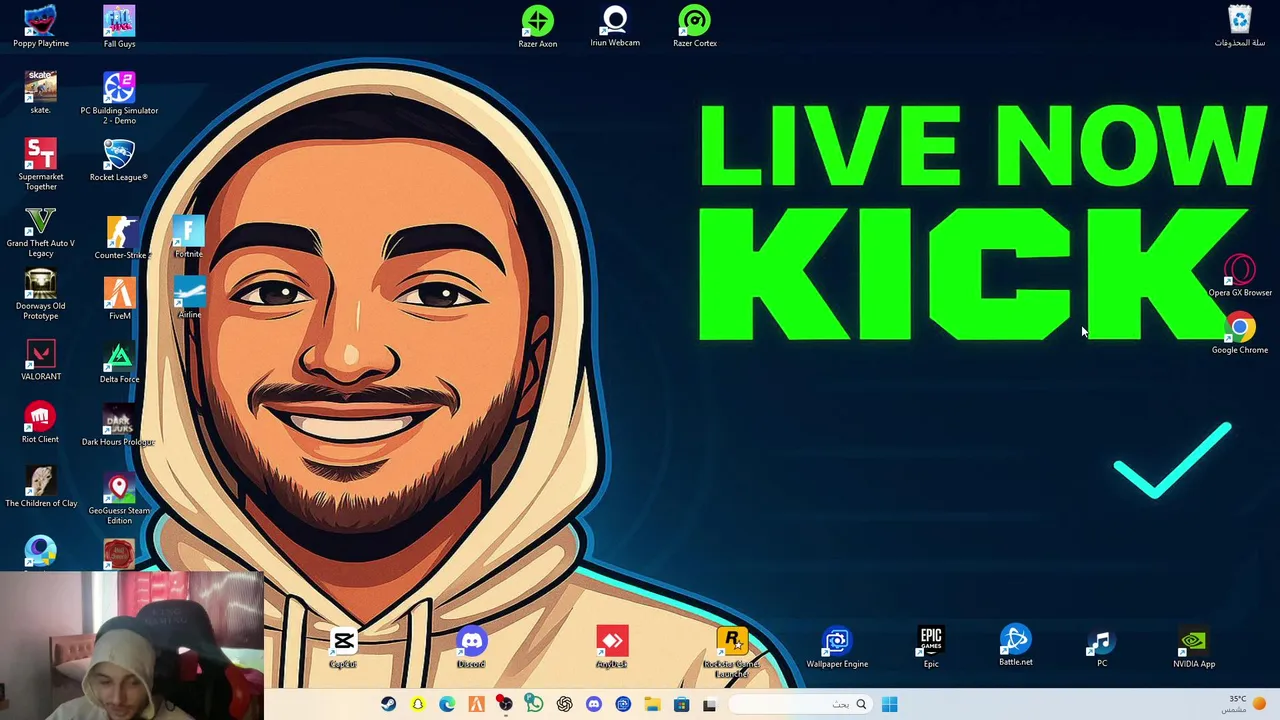Launch Discord from the desktop icon
Image resolution: width=1280 pixels, height=720 pixels.
(x=471, y=648)
